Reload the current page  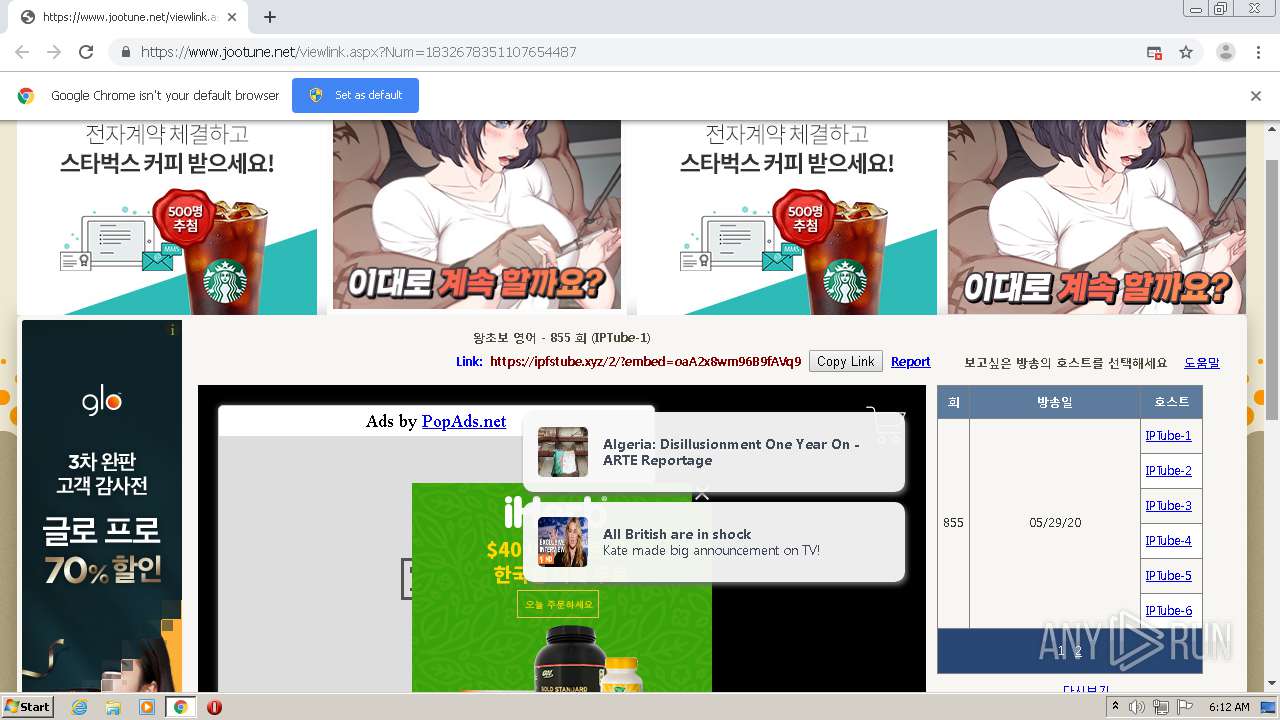coord(86,52)
